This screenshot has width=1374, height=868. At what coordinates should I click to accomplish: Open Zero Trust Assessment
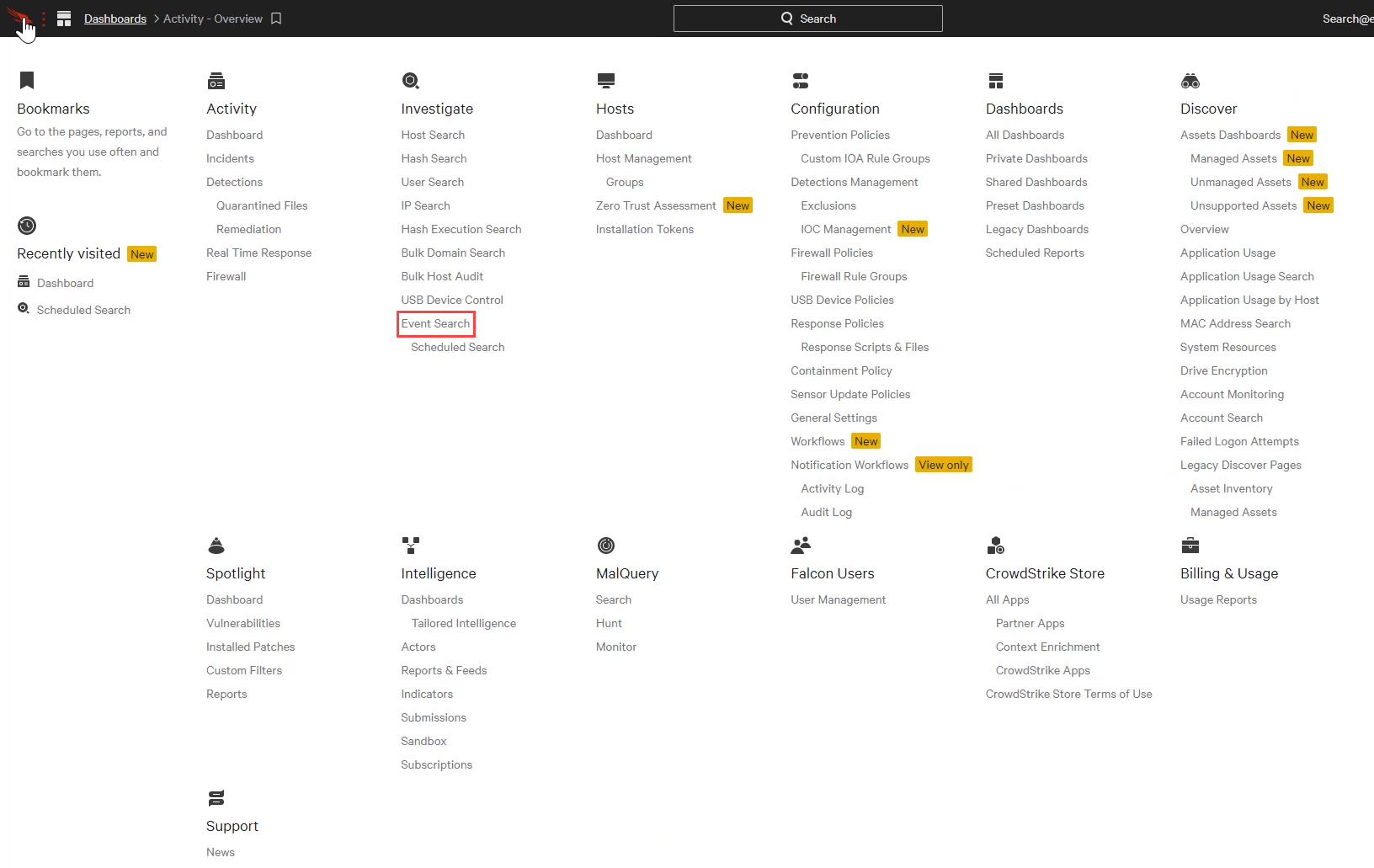(x=656, y=205)
